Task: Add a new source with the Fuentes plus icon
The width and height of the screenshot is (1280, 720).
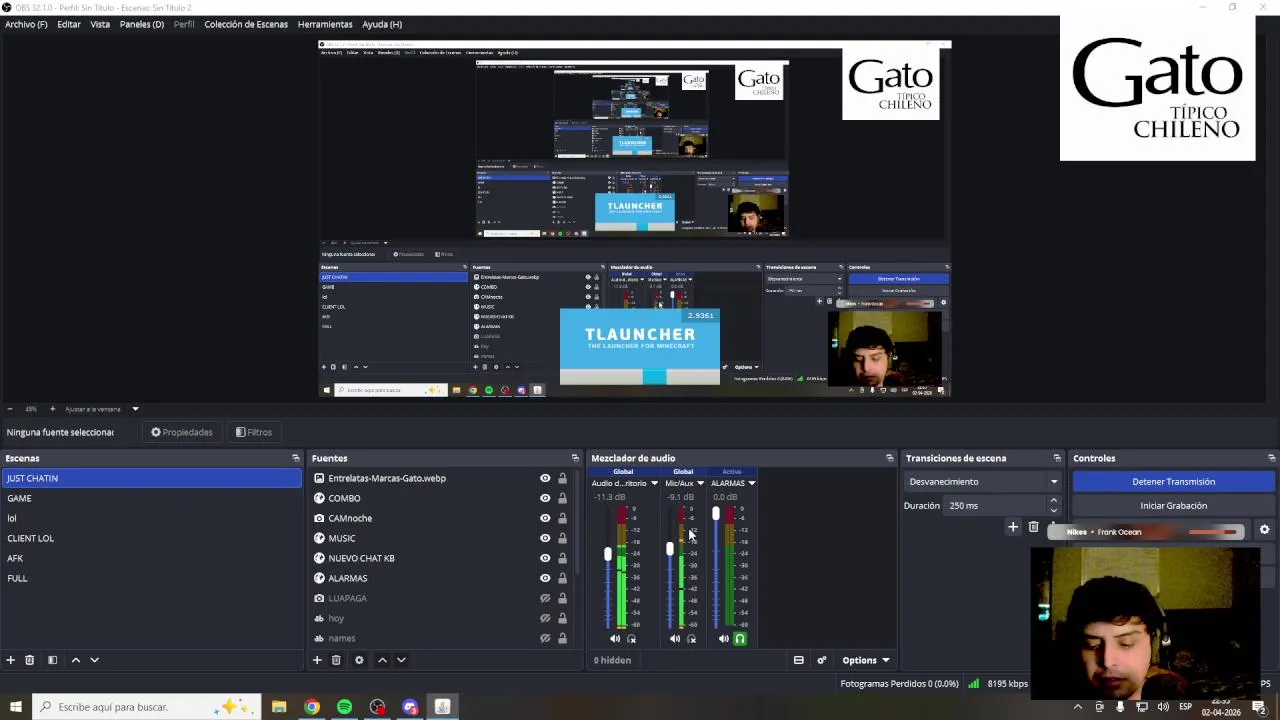Action: 317,660
